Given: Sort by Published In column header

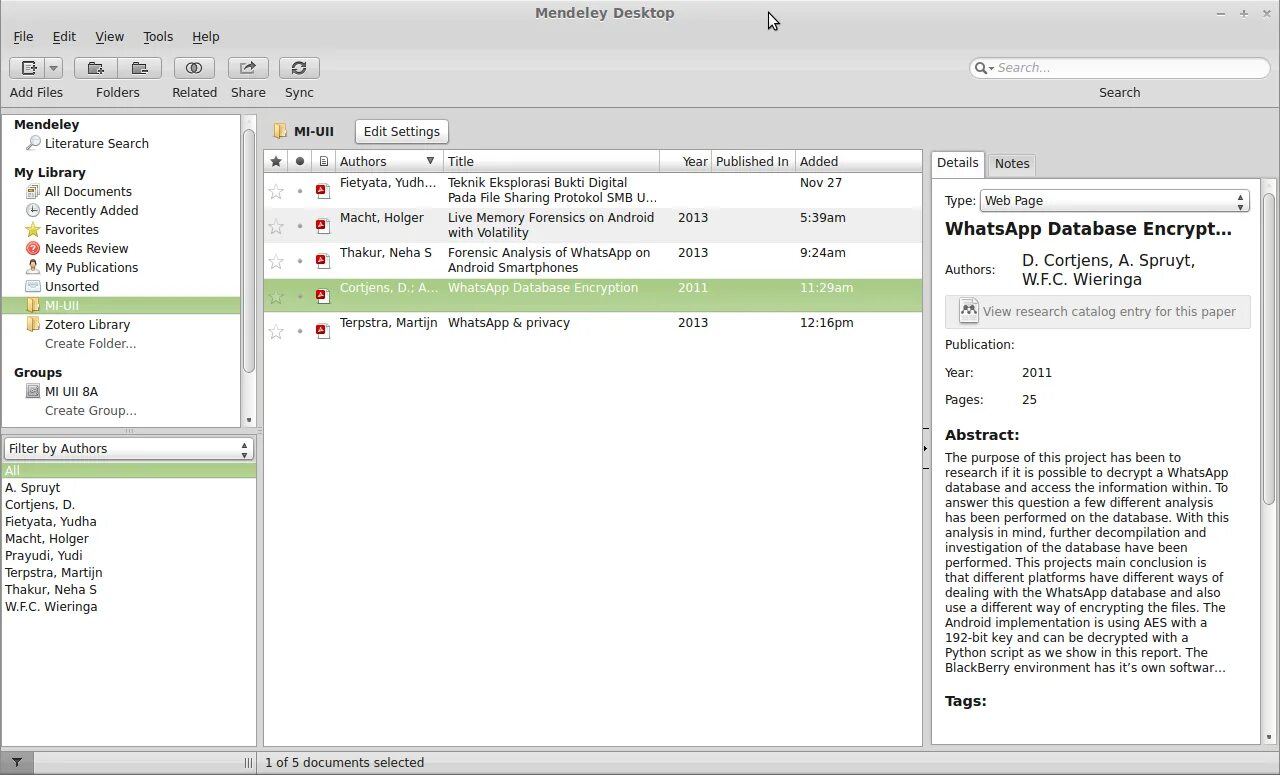Looking at the screenshot, I should pyautogui.click(x=753, y=161).
